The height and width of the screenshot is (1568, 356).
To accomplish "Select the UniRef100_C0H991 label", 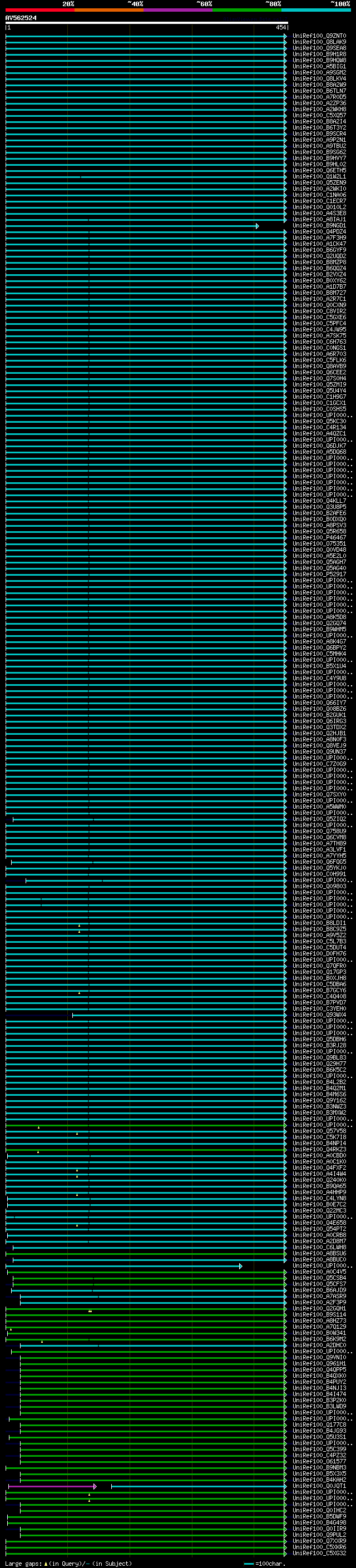I will 319,874.
